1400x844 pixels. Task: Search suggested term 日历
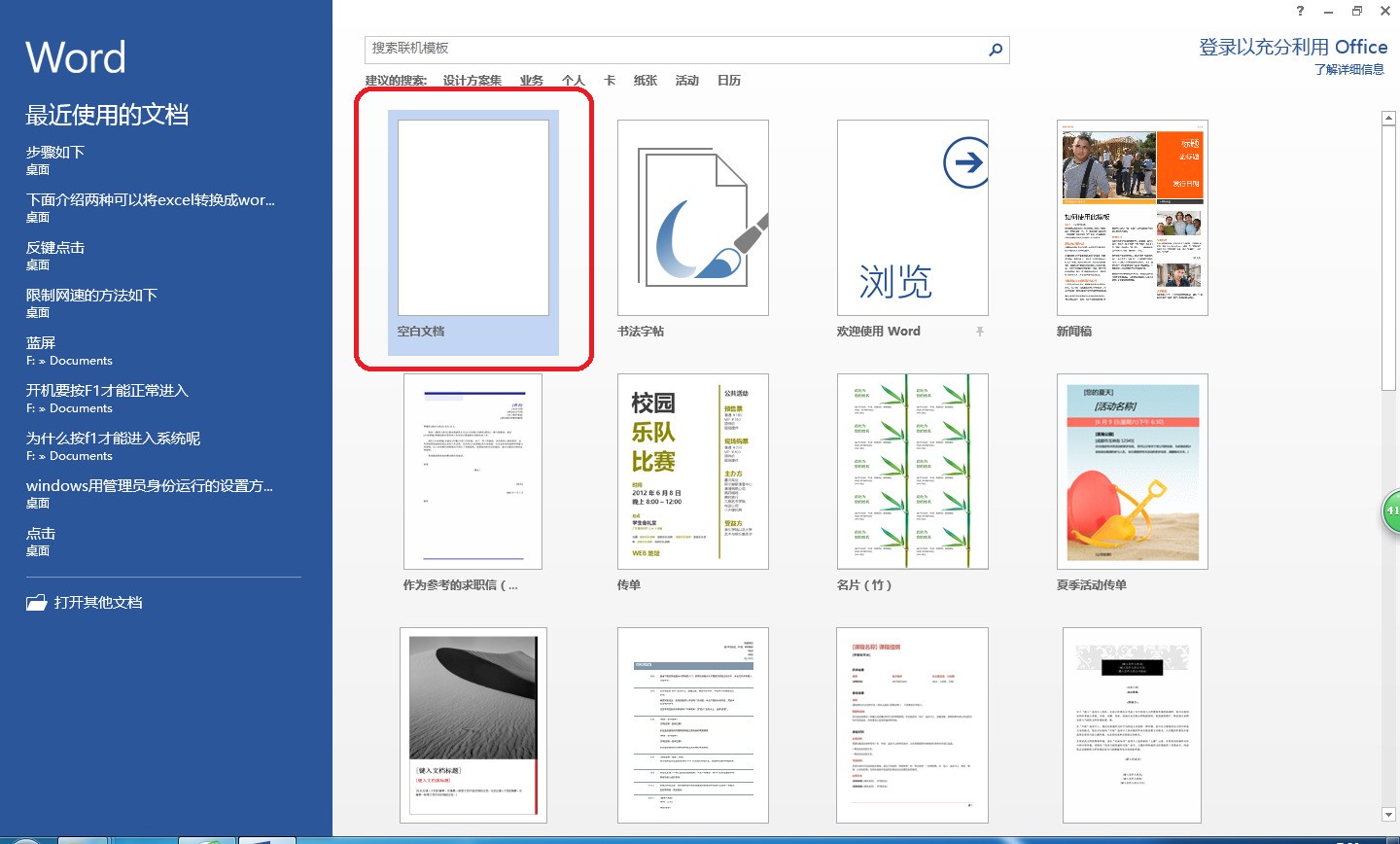729,81
